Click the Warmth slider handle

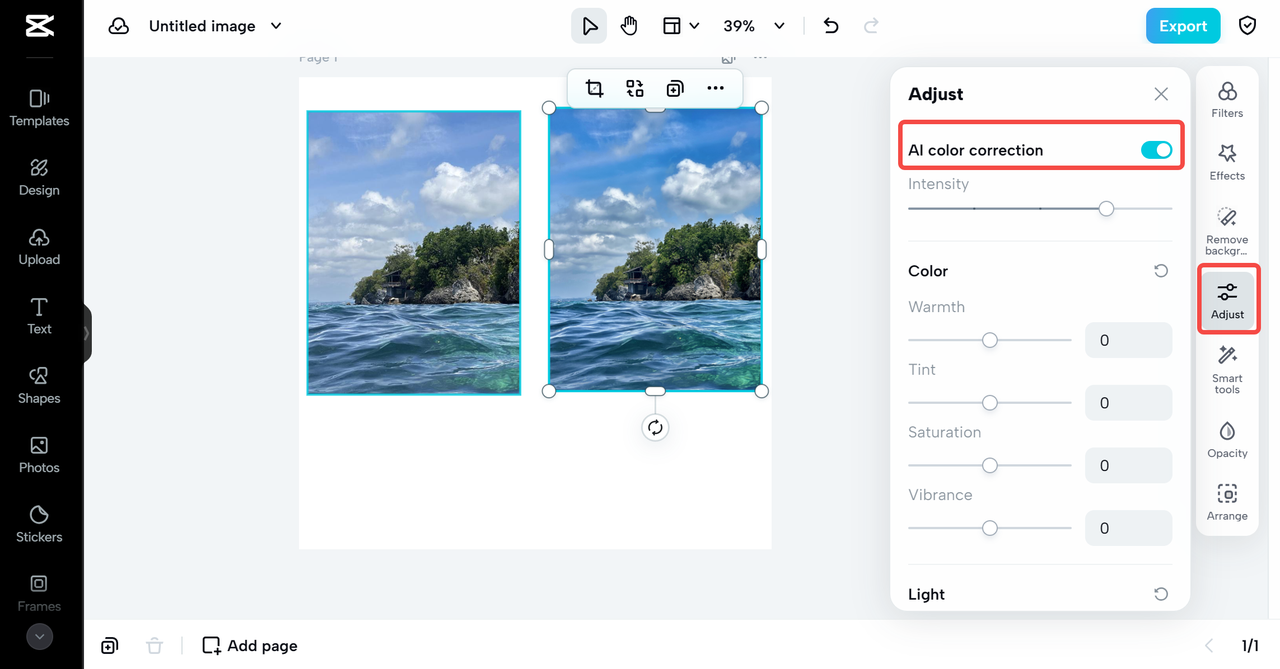point(990,340)
